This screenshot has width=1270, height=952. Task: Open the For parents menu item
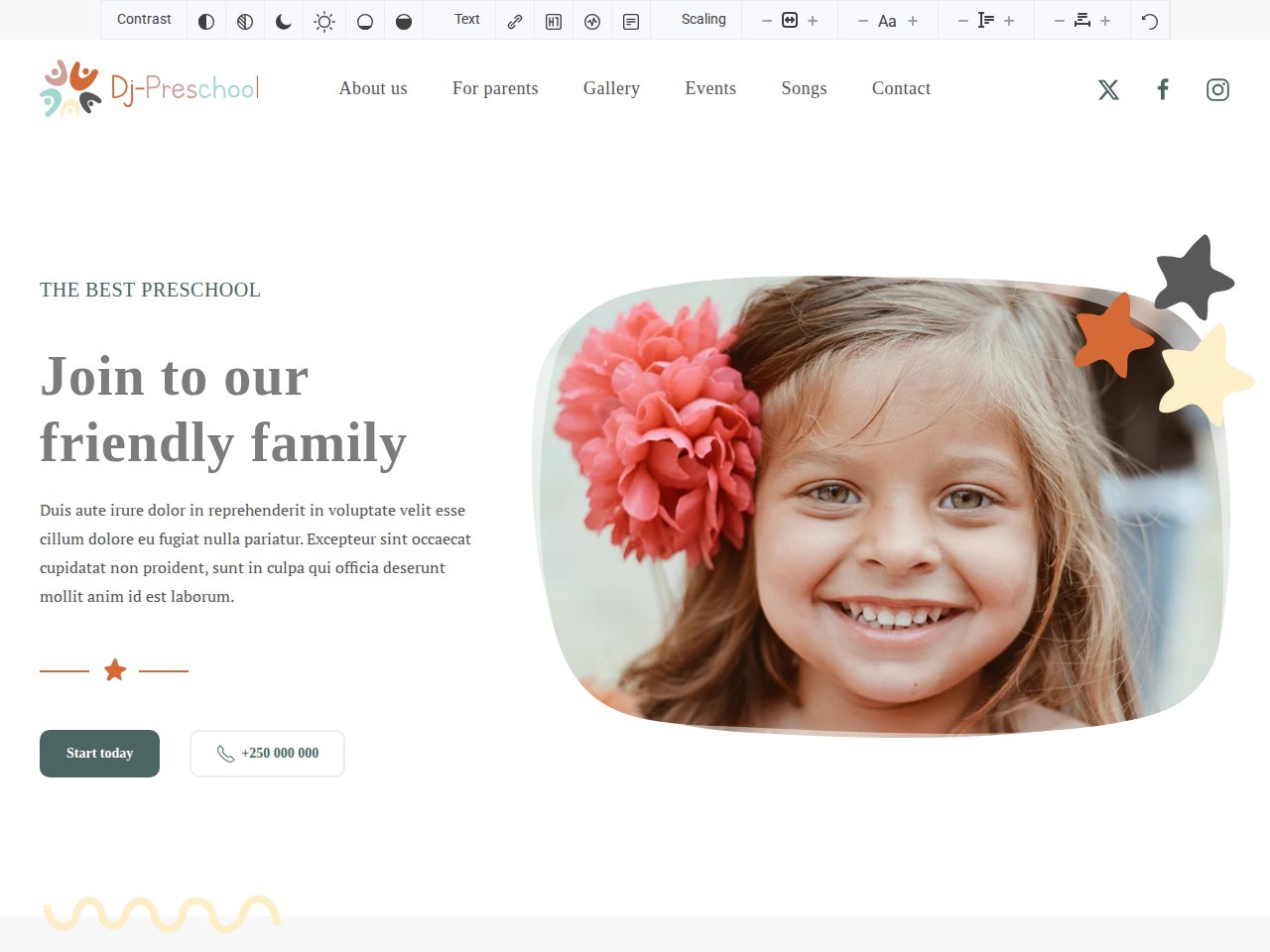click(x=495, y=88)
